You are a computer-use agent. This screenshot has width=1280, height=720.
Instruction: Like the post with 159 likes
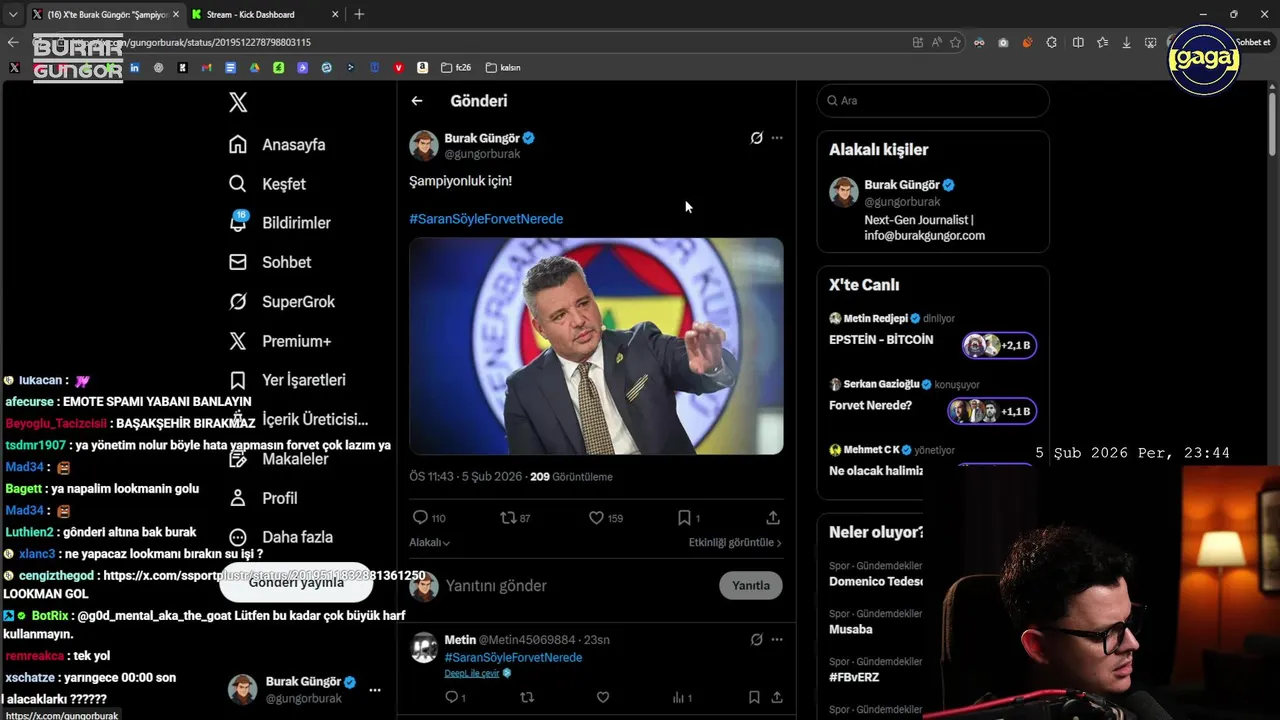click(605, 518)
